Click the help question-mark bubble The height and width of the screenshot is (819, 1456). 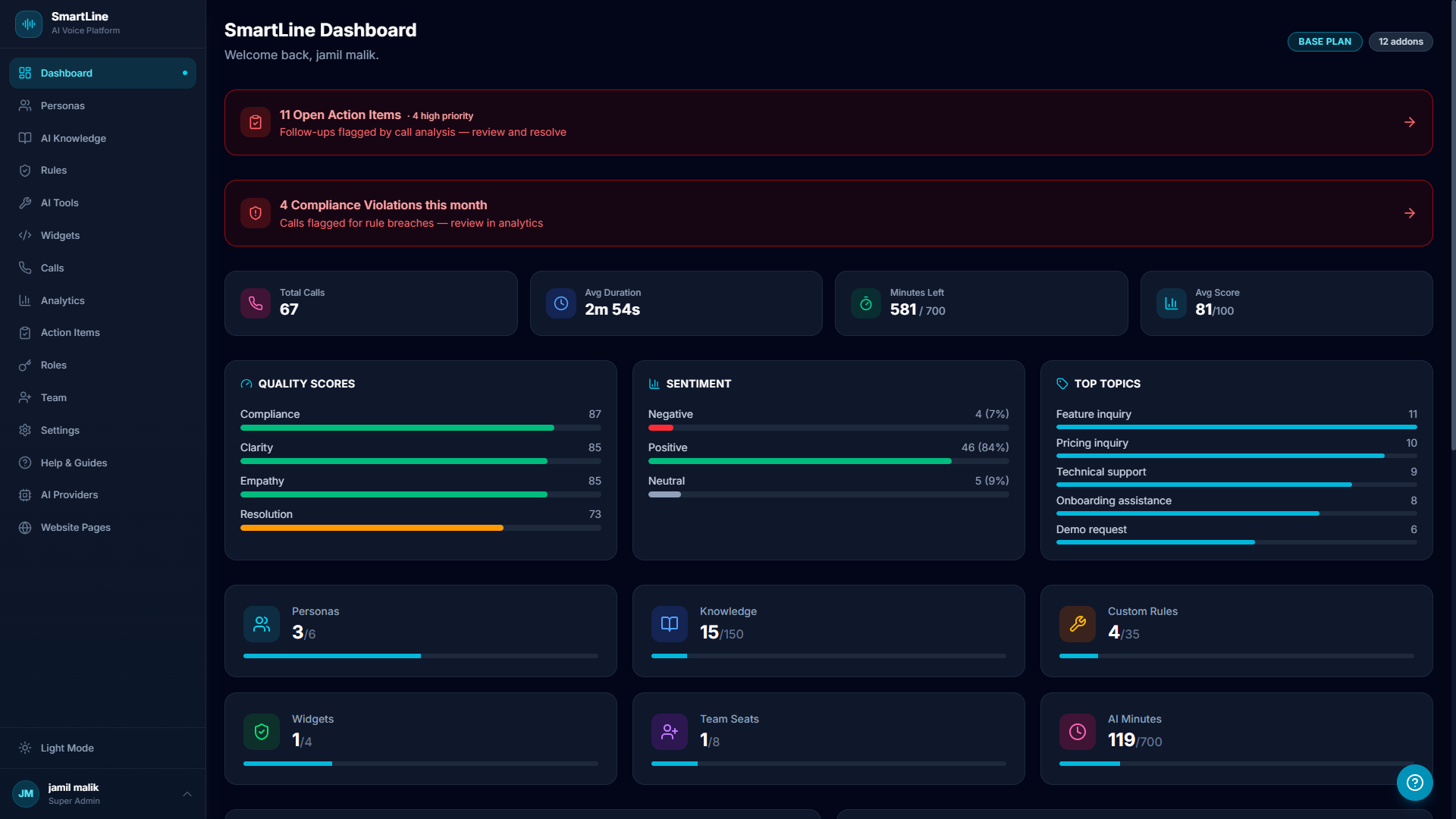1414,783
